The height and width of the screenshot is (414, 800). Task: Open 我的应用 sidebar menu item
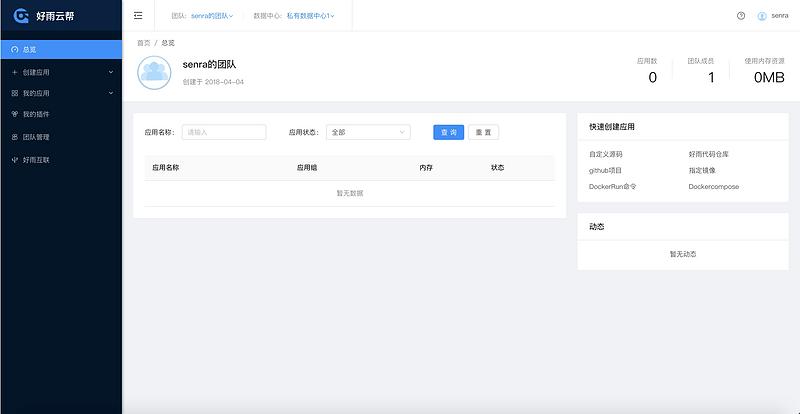(x=61, y=93)
